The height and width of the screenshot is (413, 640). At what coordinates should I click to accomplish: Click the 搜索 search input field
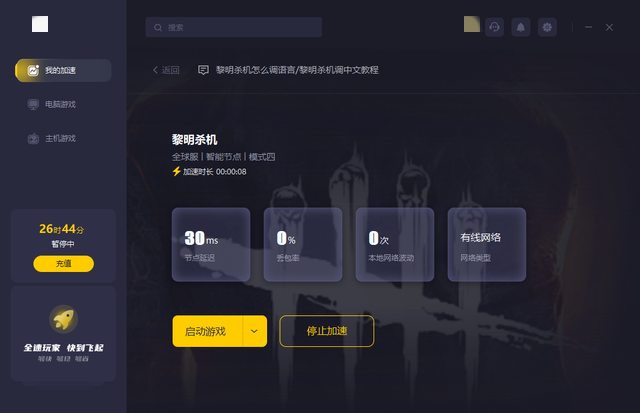tap(233, 27)
